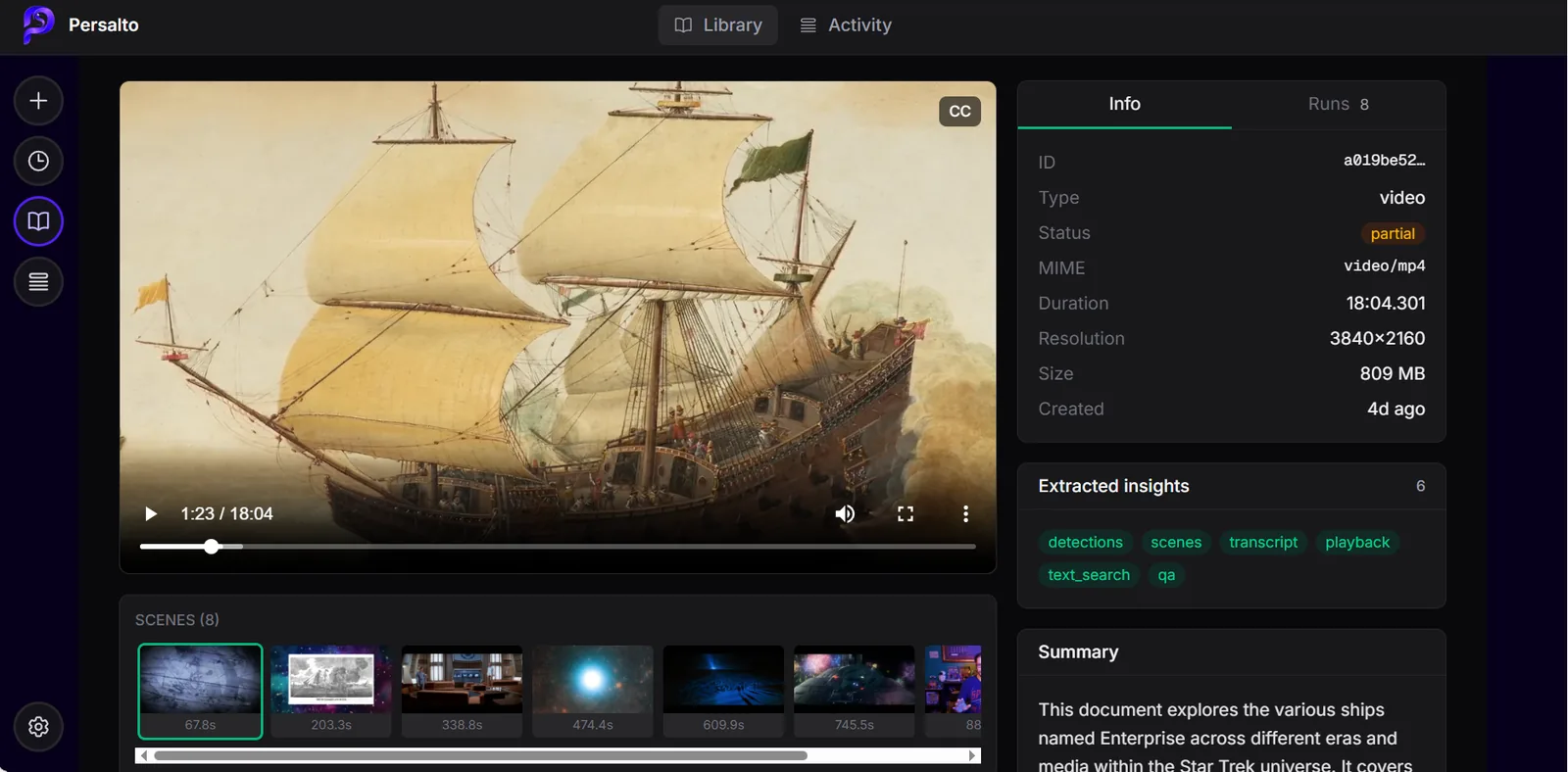Image resolution: width=1568 pixels, height=772 pixels.
Task: Click the playback insight tag
Action: [1357, 543]
